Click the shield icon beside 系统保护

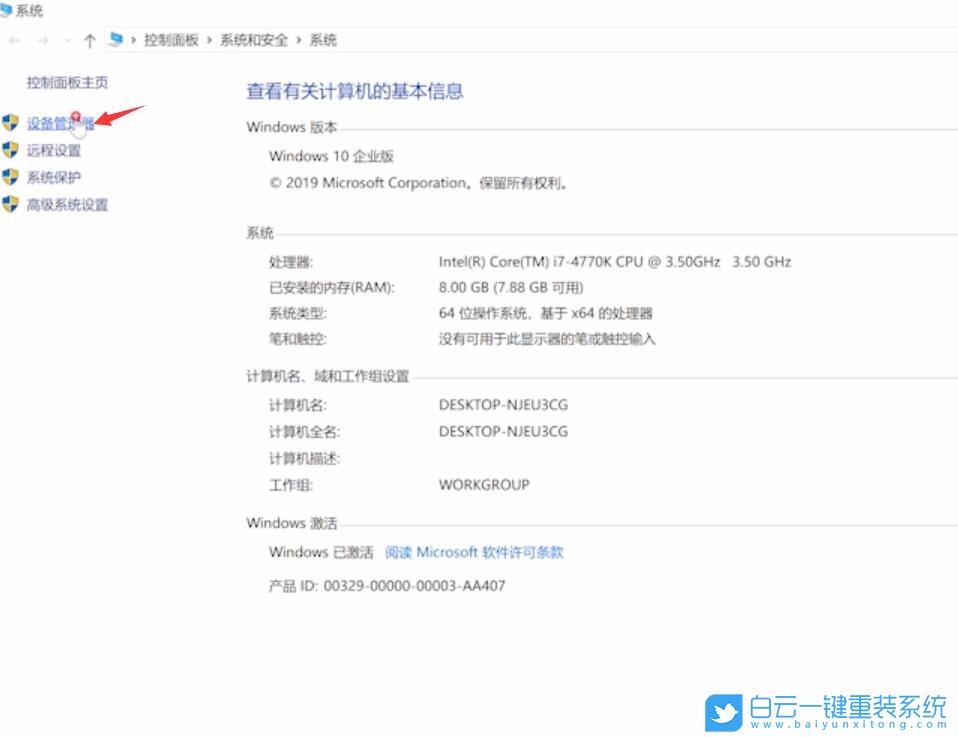click(x=13, y=178)
